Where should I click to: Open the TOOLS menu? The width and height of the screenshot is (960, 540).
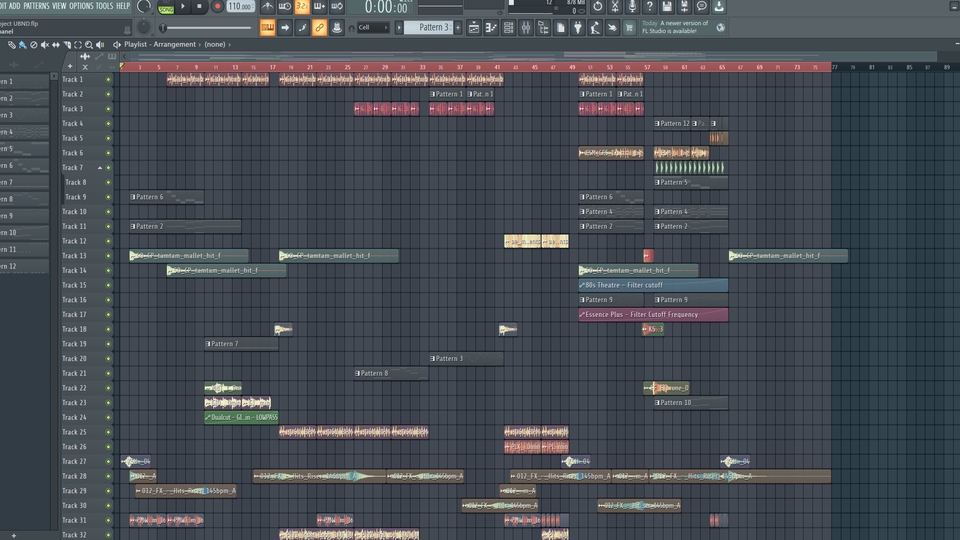point(104,6)
